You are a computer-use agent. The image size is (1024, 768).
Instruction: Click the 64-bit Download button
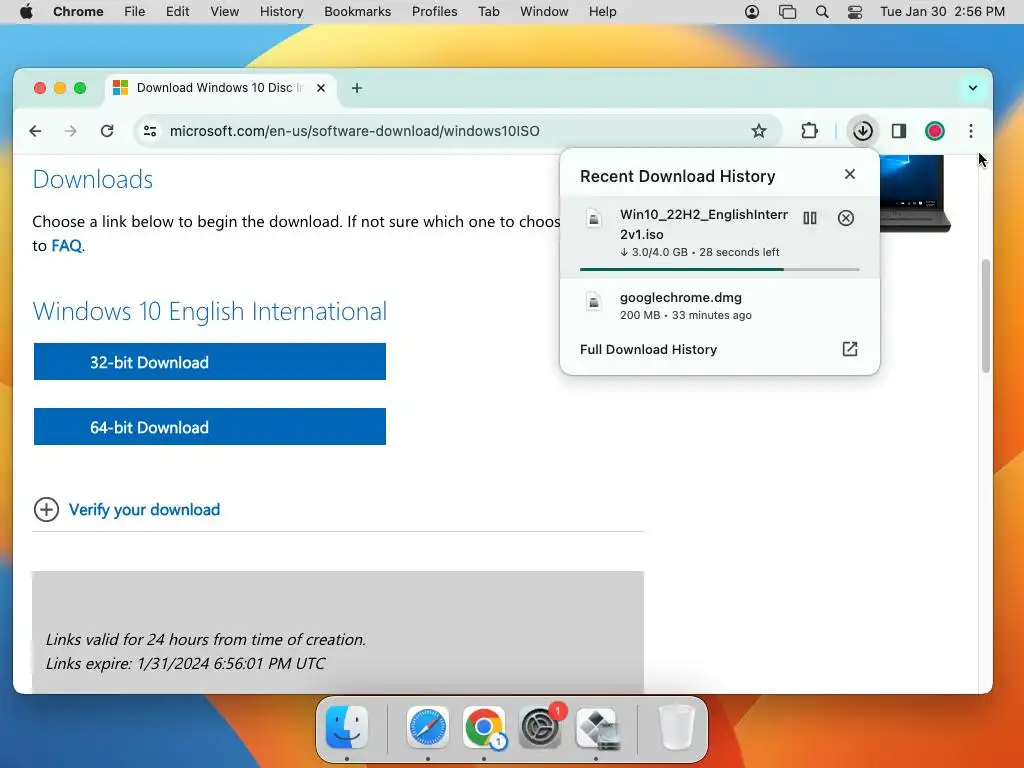tap(210, 427)
